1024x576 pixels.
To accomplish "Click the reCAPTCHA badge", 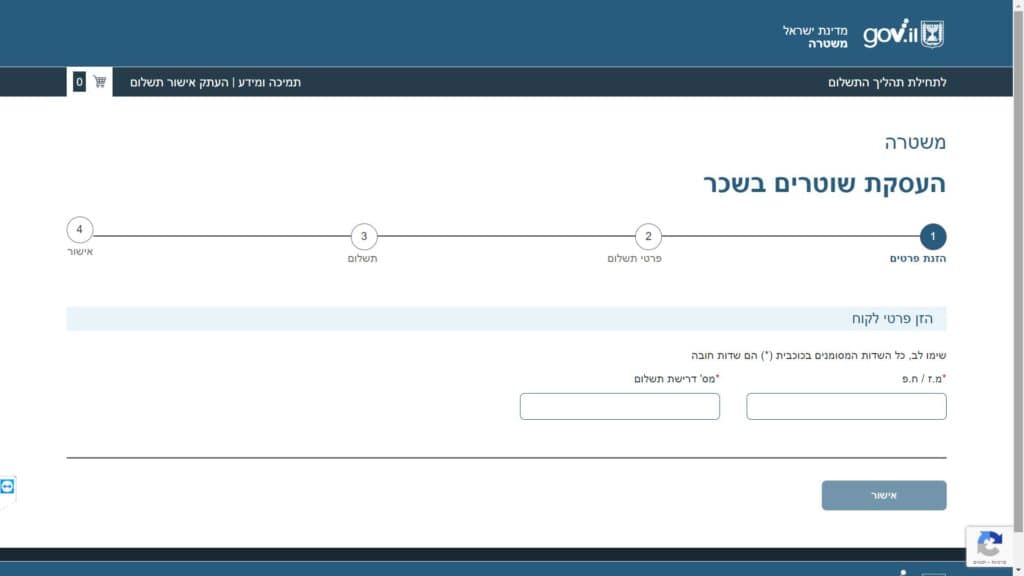I will coord(989,546).
